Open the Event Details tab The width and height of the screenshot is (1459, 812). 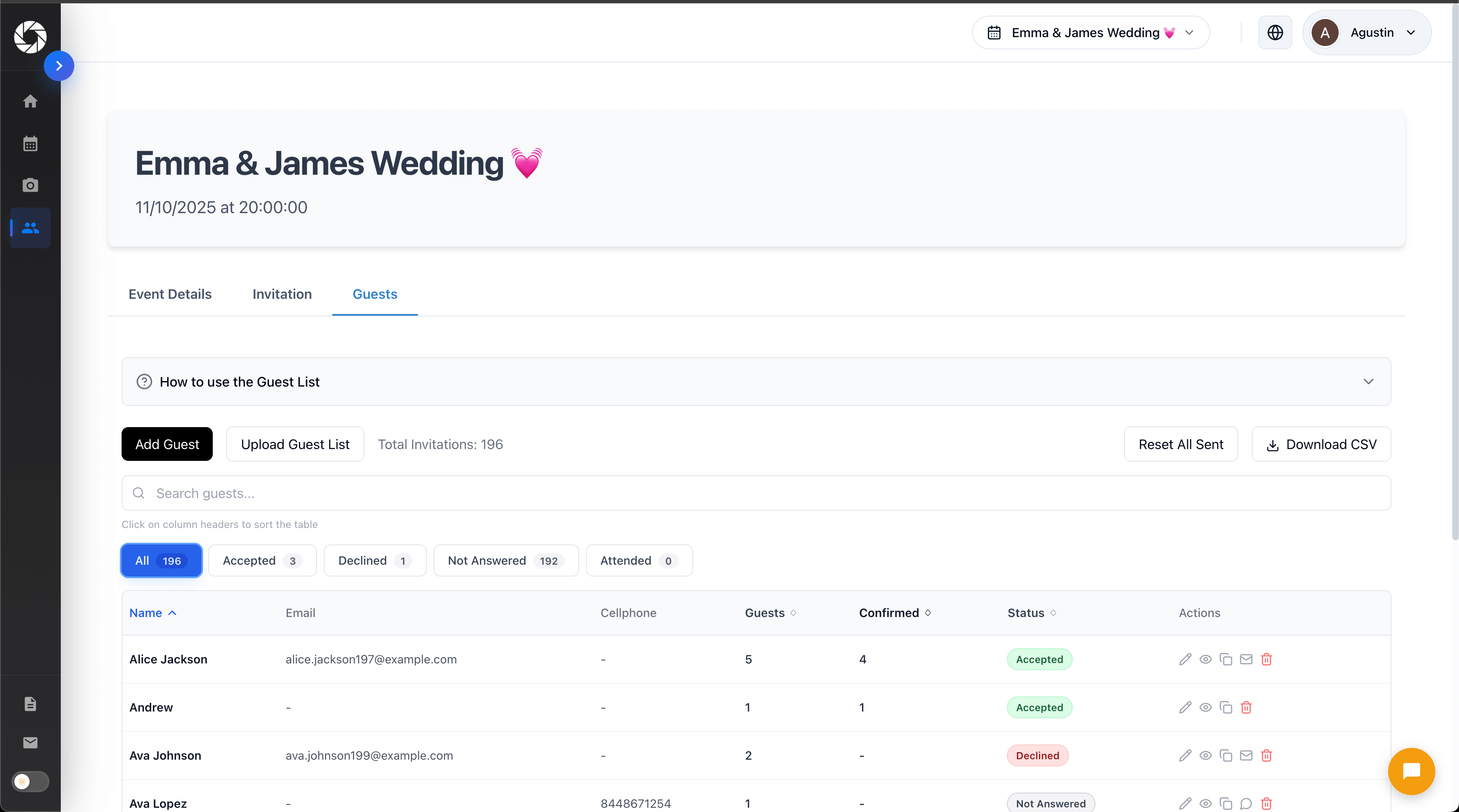click(x=170, y=294)
